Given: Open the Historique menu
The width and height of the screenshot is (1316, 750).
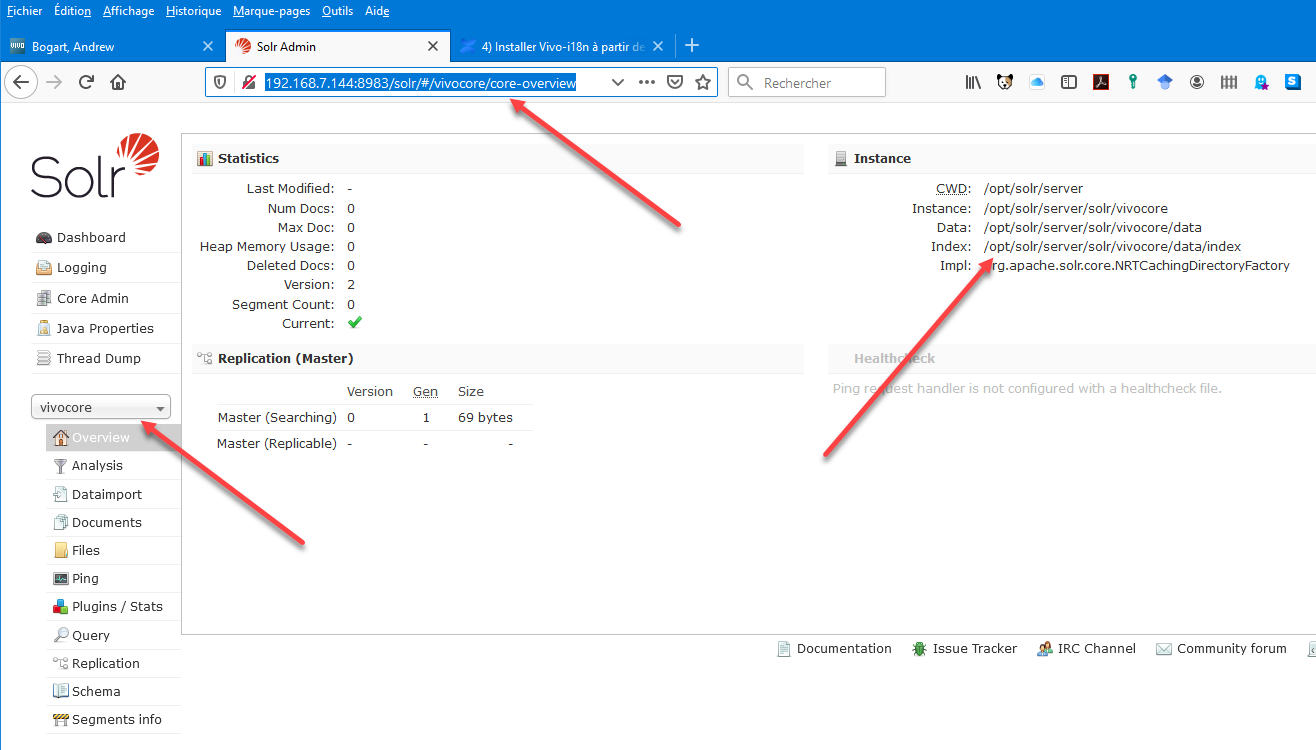Looking at the screenshot, I should point(193,11).
